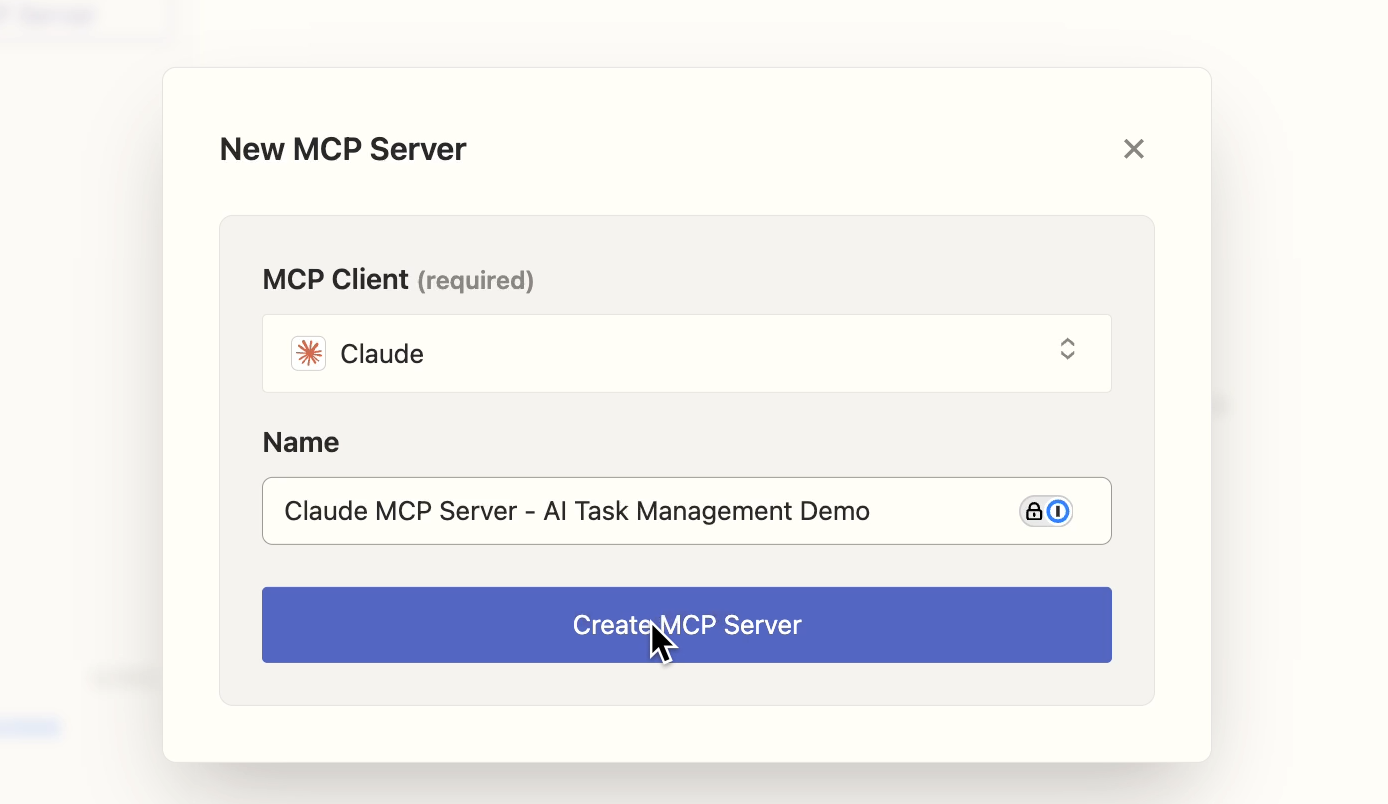This screenshot has width=1388, height=804.
Task: Click the "New MCP Server" dialog title
Action: [x=343, y=149]
